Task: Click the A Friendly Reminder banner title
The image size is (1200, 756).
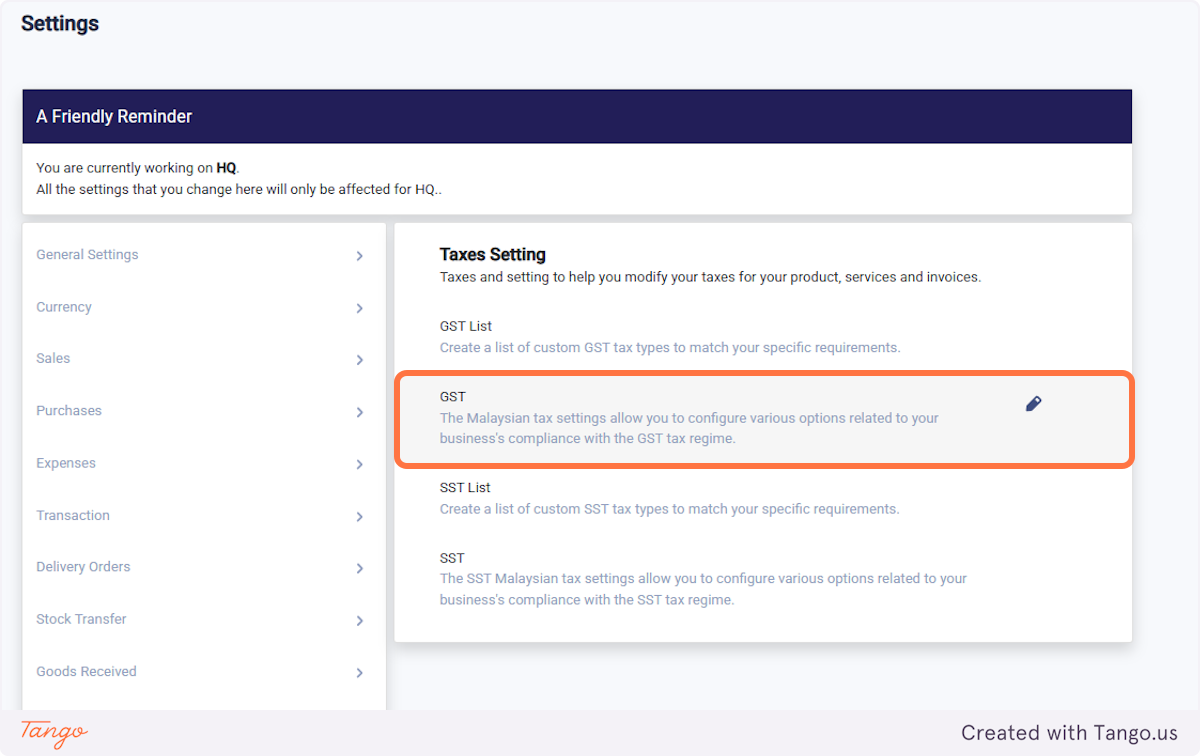Action: [114, 117]
